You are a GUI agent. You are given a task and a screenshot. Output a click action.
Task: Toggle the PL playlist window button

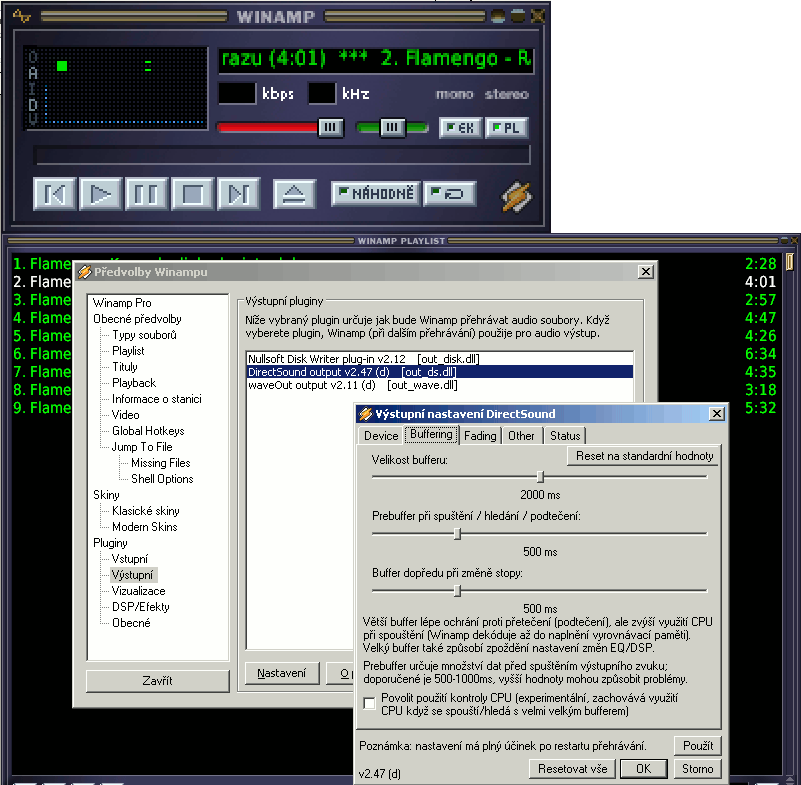[x=506, y=128]
